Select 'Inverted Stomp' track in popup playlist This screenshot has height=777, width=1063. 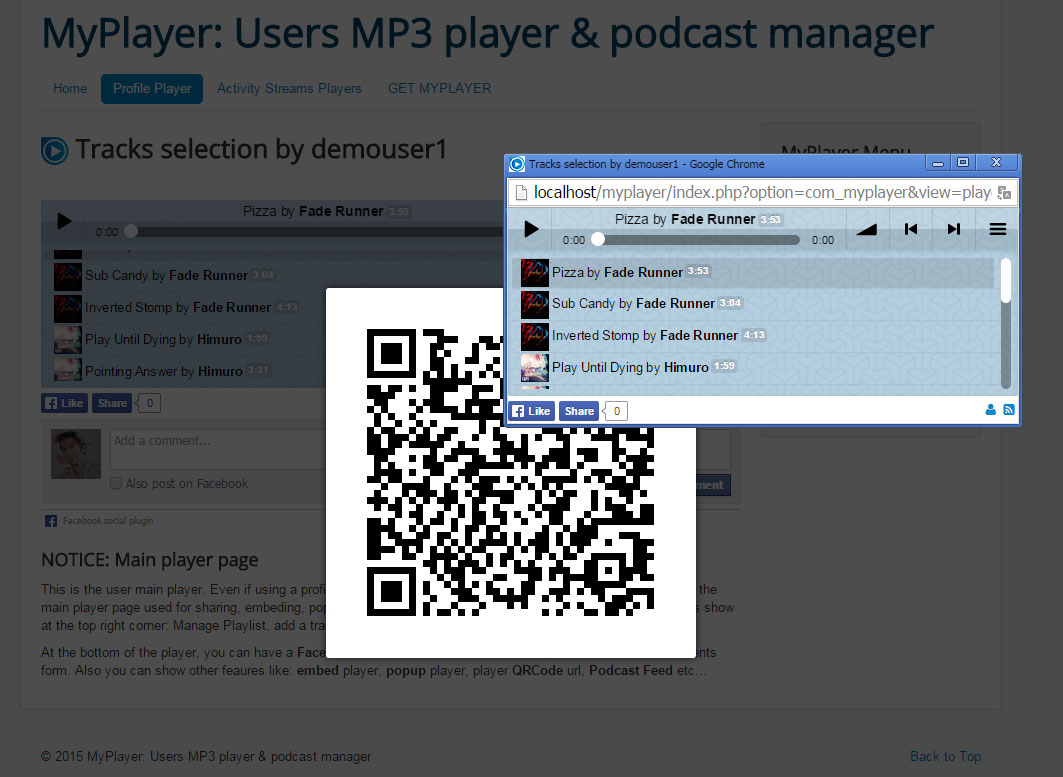pyautogui.click(x=644, y=336)
